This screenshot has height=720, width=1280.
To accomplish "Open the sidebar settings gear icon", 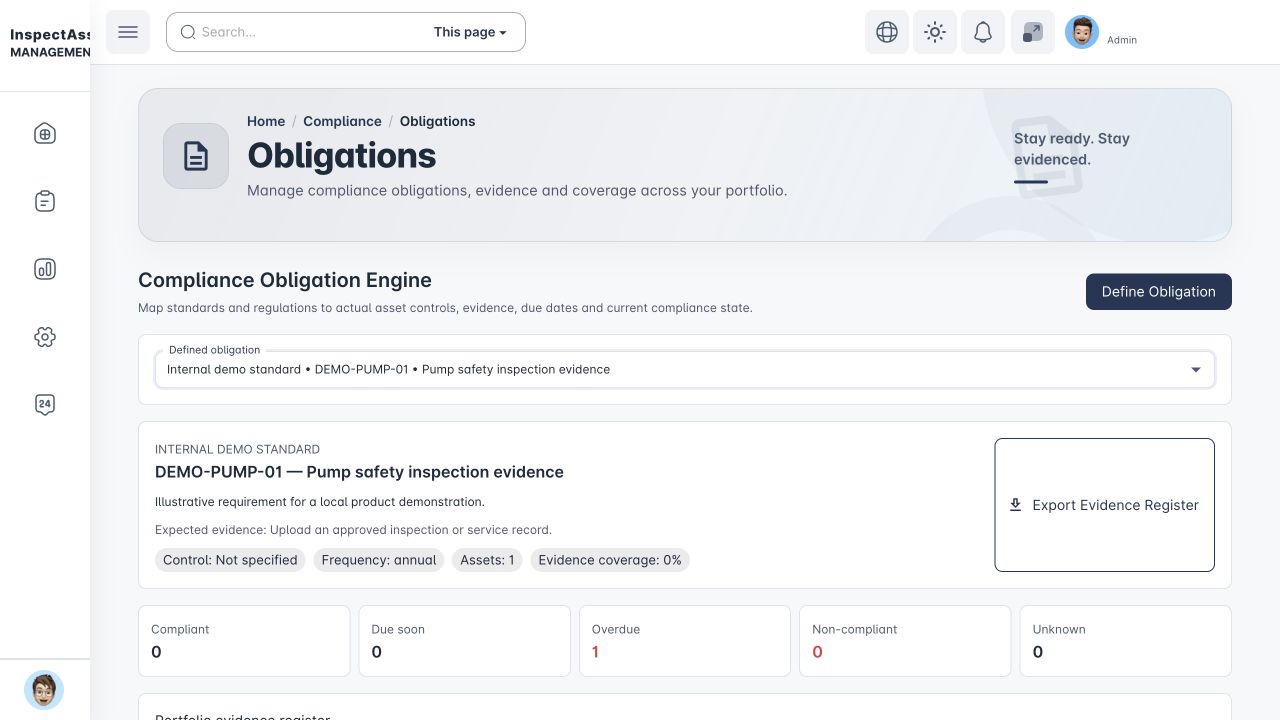I will pyautogui.click(x=45, y=337).
